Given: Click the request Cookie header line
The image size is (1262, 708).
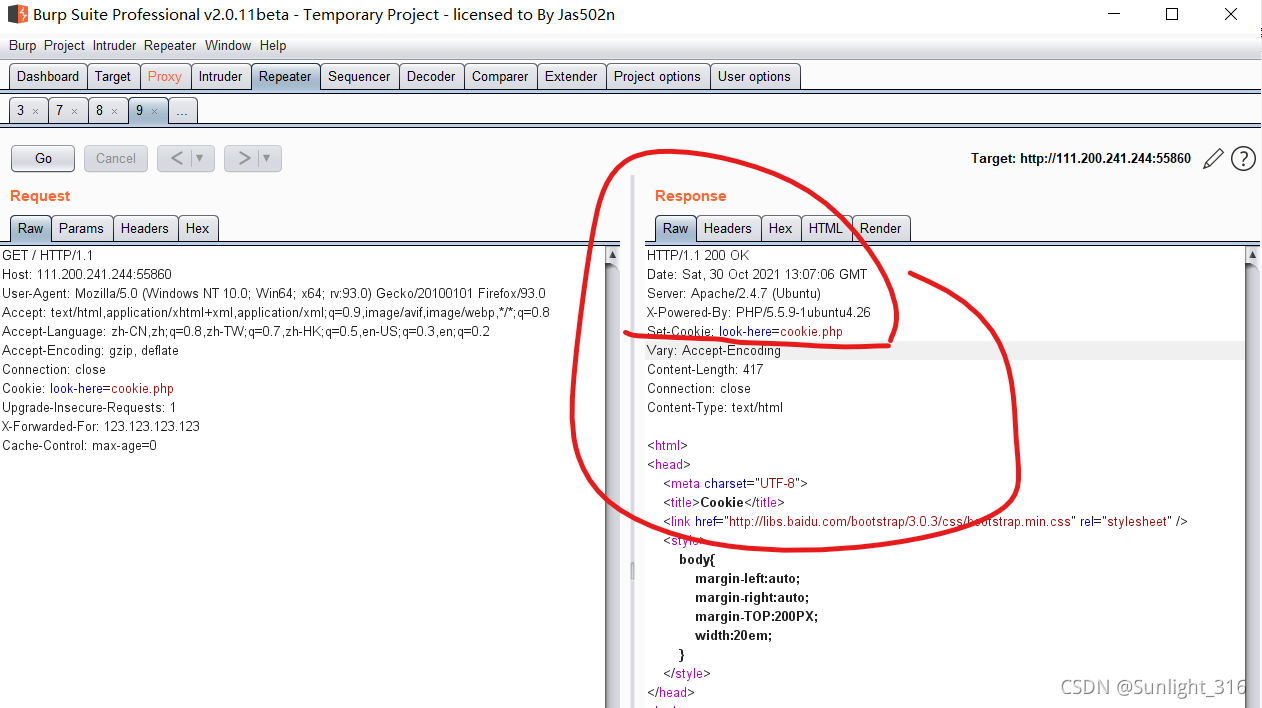Looking at the screenshot, I should click(x=88, y=388).
